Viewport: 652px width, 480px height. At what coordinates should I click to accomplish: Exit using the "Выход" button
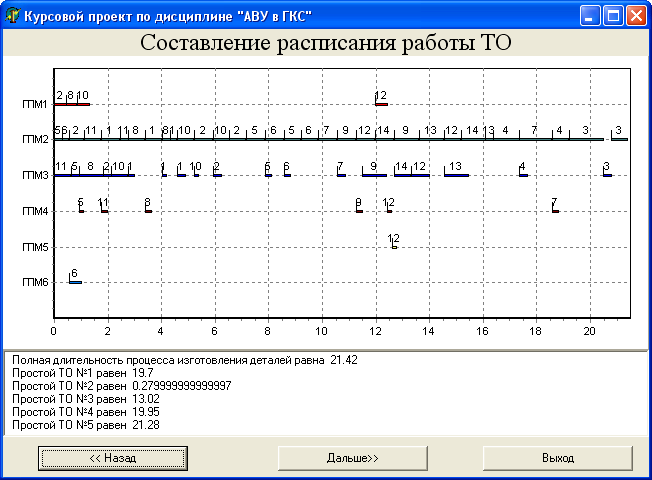[x=558, y=458]
